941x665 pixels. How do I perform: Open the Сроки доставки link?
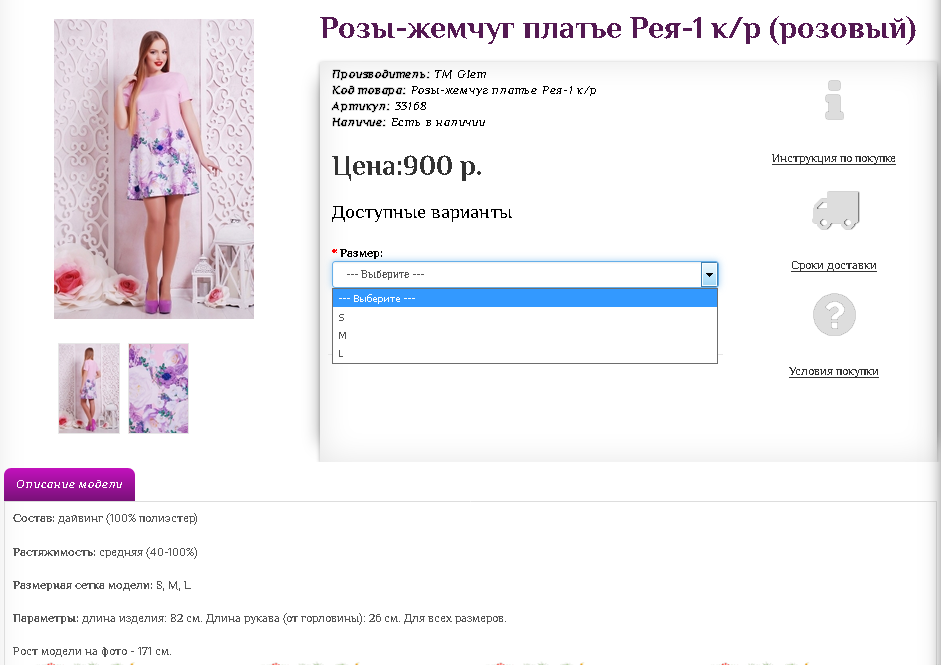point(834,265)
